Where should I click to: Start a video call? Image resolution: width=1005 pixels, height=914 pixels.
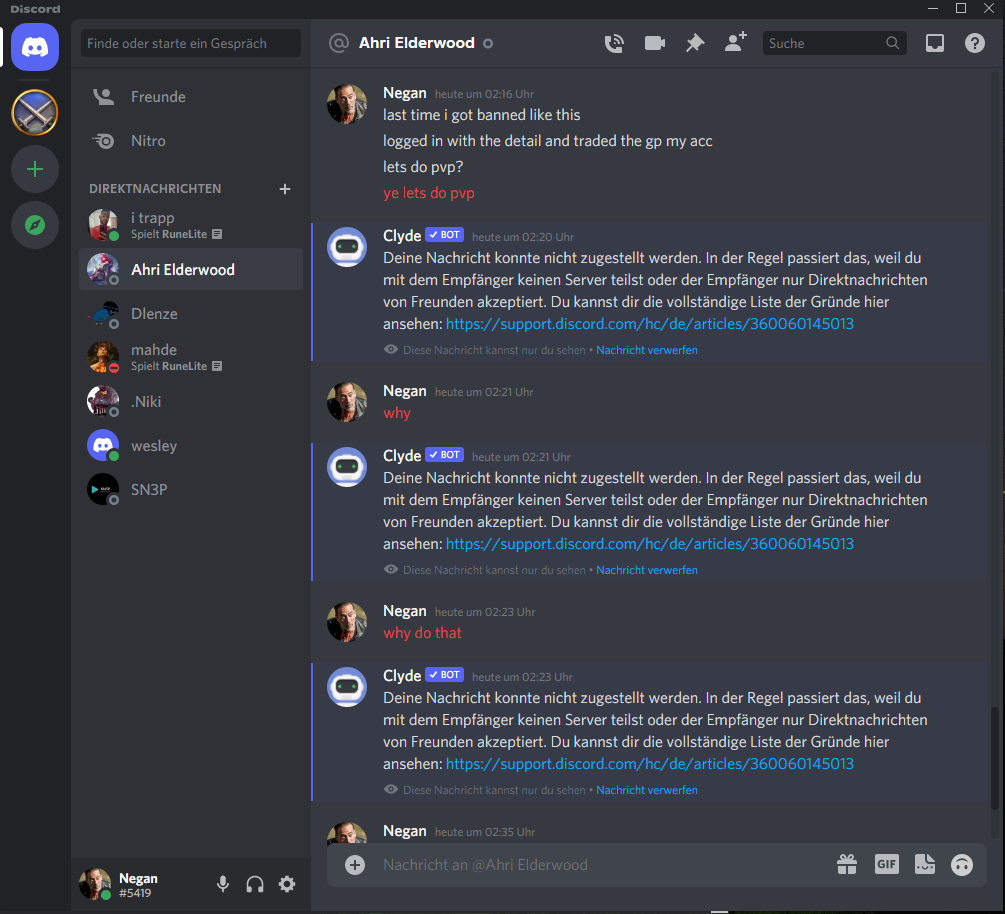pos(654,43)
